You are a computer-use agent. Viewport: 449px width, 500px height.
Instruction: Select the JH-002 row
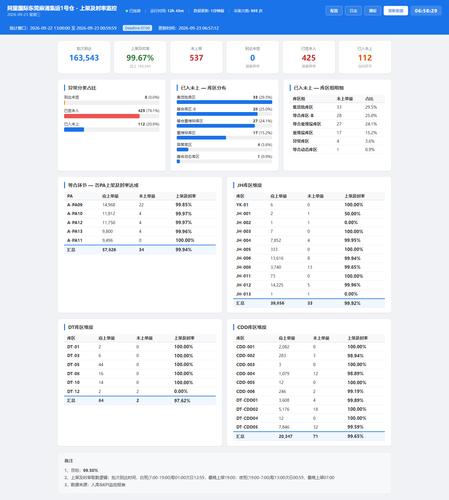tap(309, 222)
